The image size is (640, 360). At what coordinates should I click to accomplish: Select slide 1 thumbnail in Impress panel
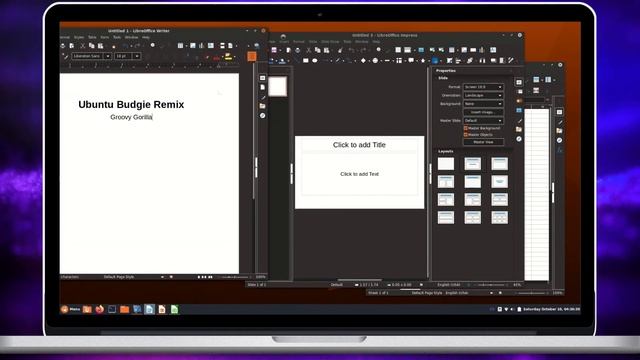pyautogui.click(x=278, y=87)
